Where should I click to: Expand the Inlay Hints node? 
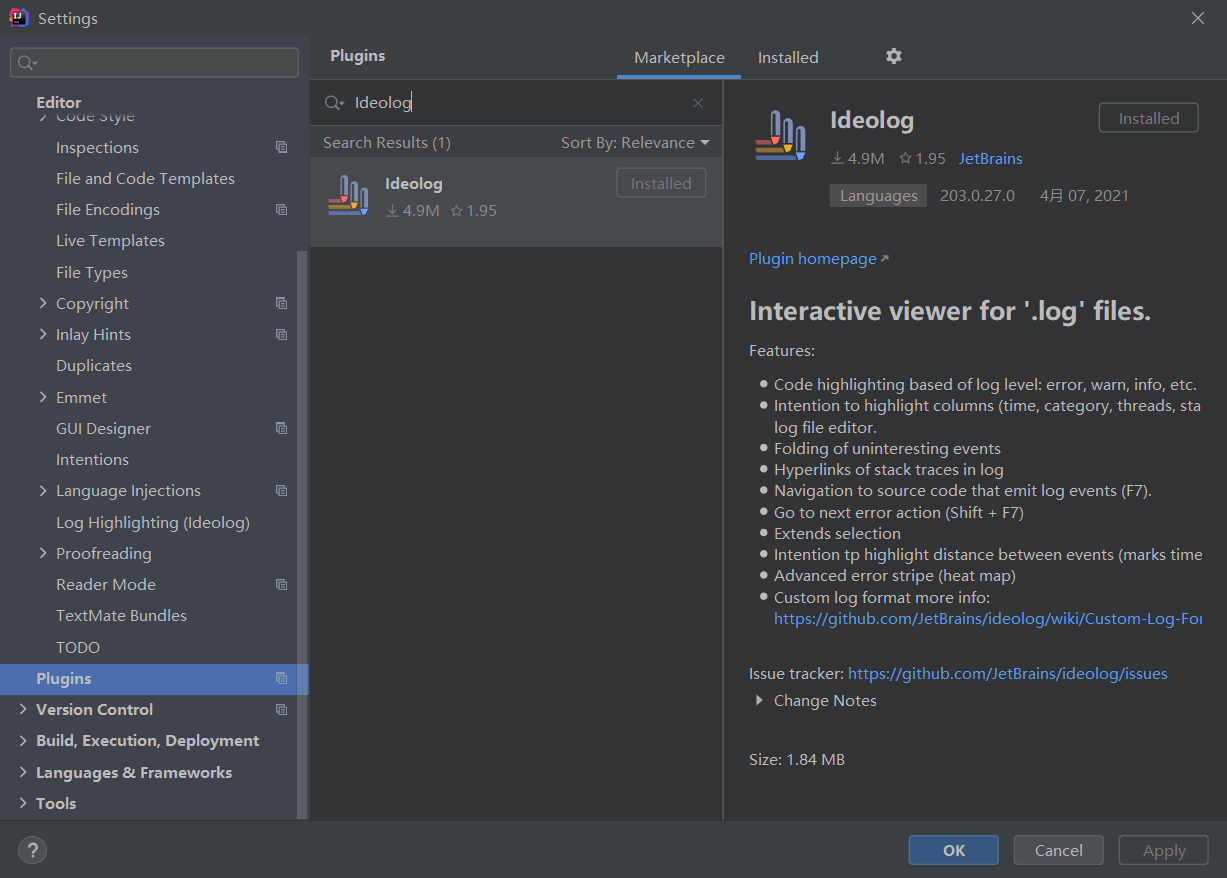tap(43, 334)
